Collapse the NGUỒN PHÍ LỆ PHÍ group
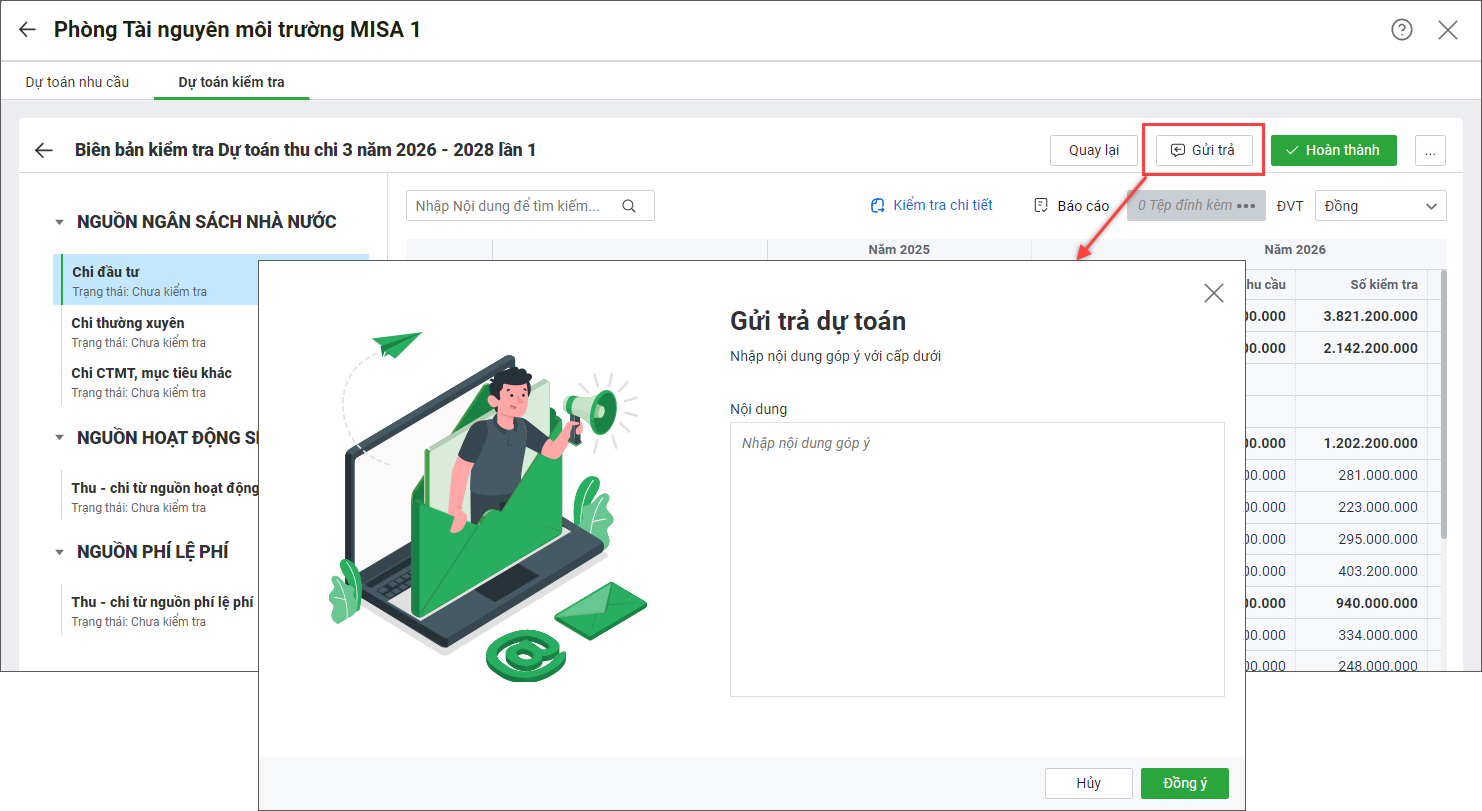This screenshot has height=811, width=1482. click(60, 552)
